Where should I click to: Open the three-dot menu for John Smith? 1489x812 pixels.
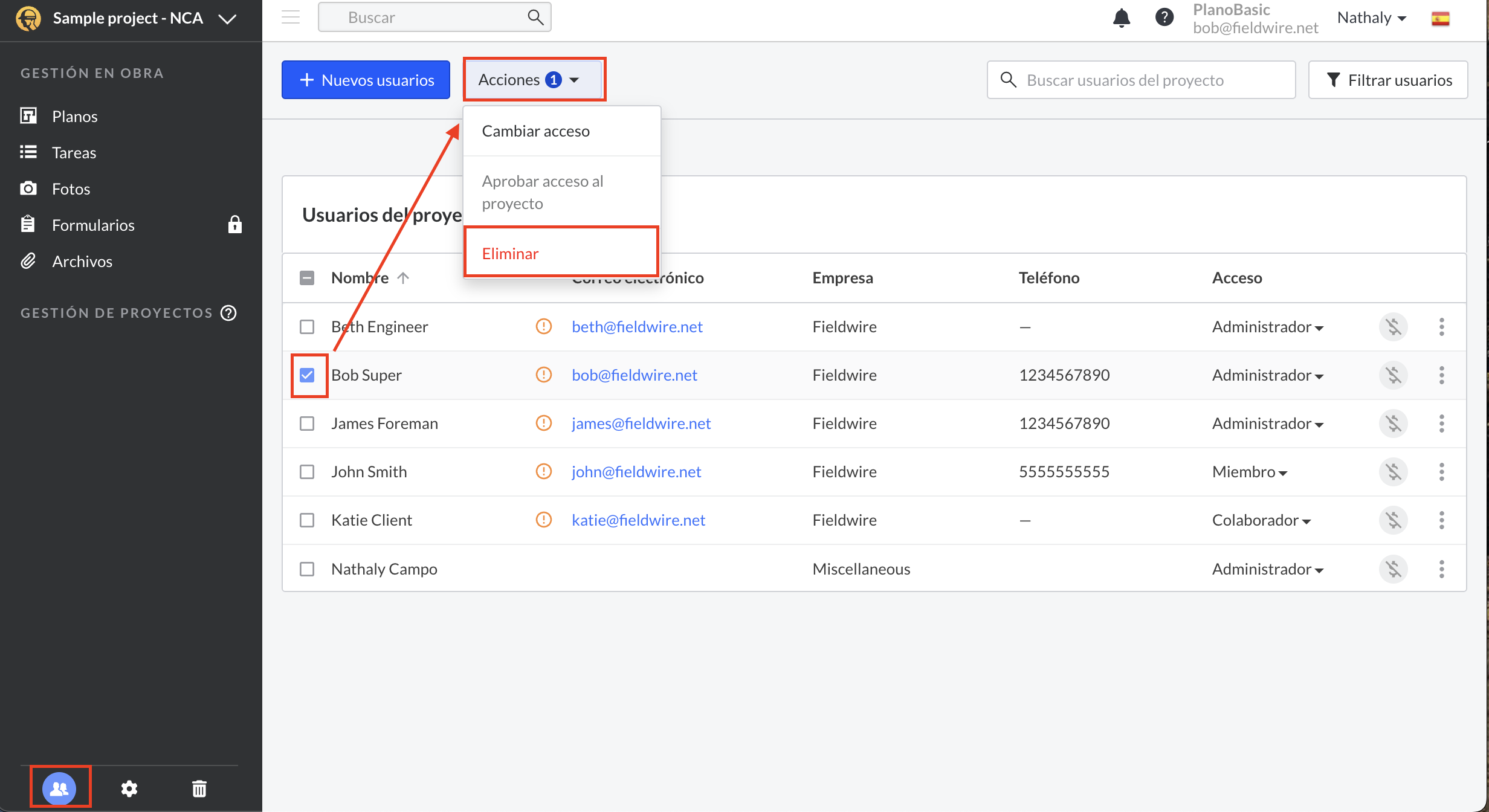1442,472
